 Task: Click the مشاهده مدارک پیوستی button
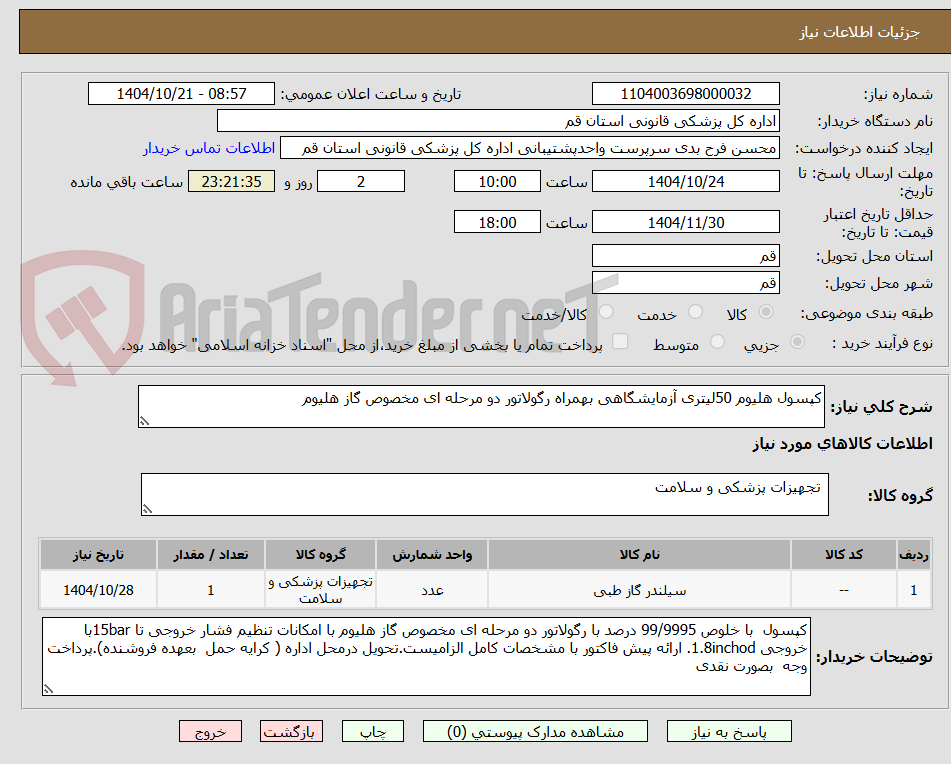(536, 731)
